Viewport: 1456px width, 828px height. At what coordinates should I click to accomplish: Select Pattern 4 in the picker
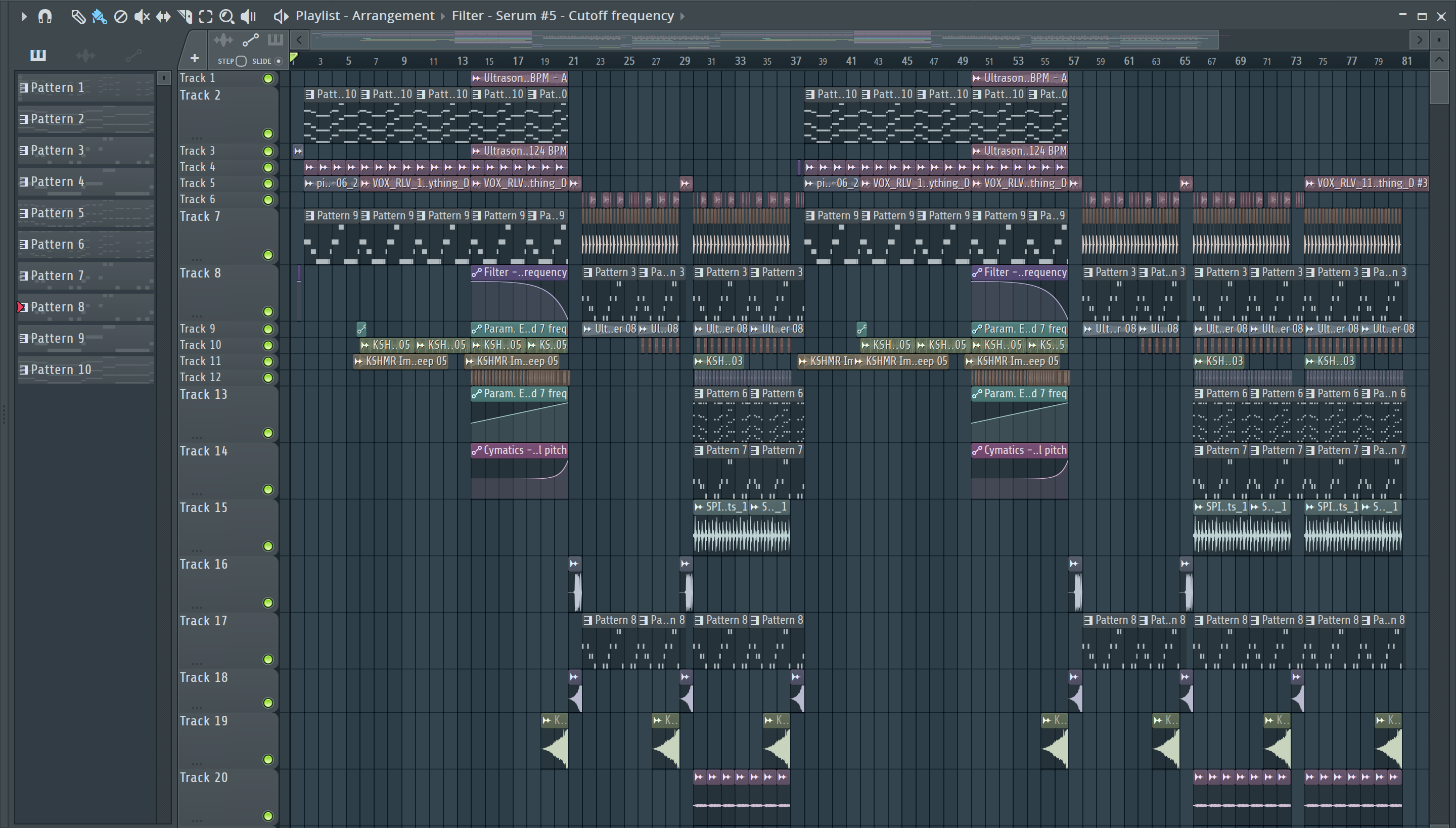pos(85,182)
